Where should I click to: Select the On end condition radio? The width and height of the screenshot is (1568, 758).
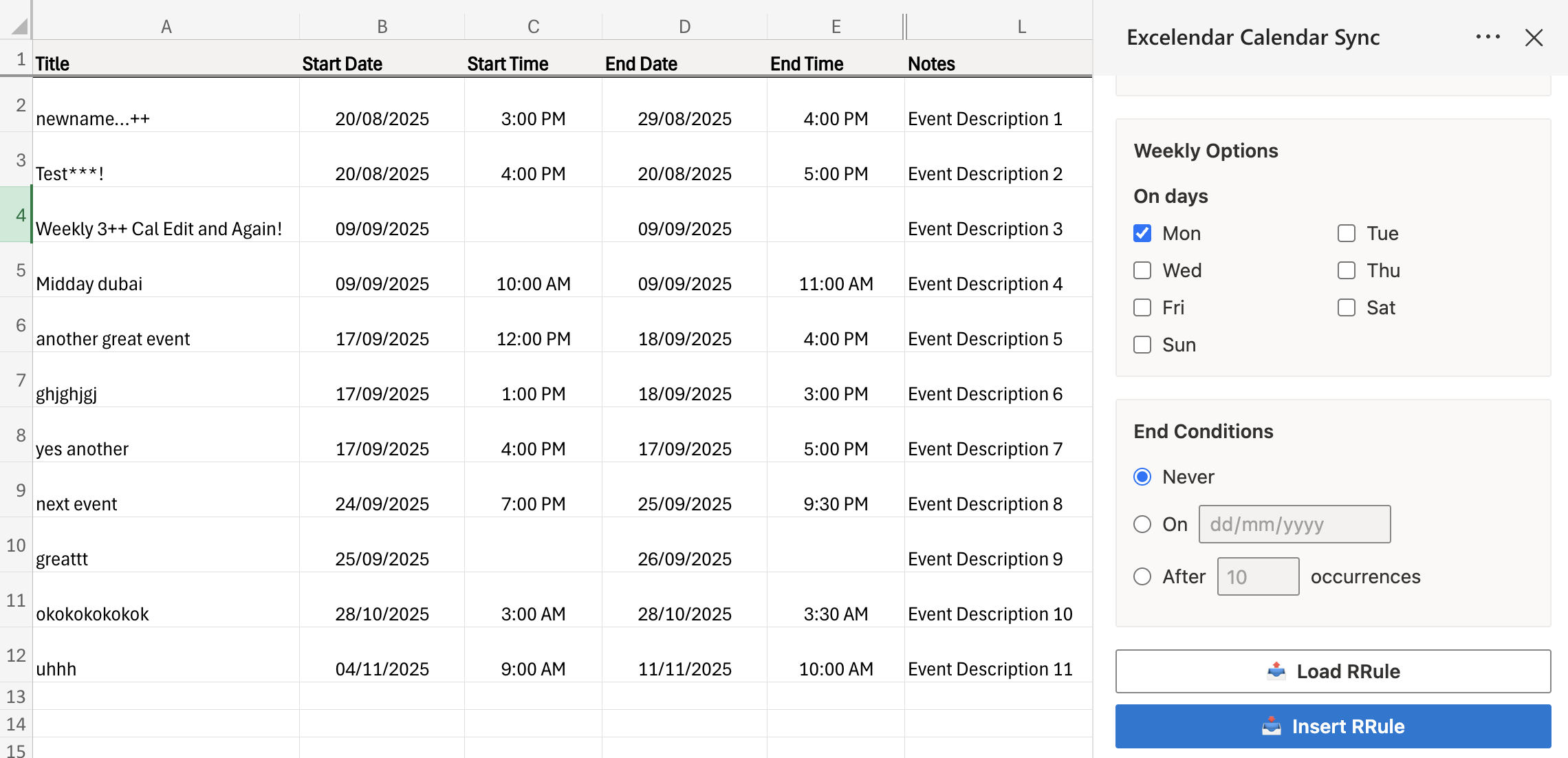point(1142,523)
